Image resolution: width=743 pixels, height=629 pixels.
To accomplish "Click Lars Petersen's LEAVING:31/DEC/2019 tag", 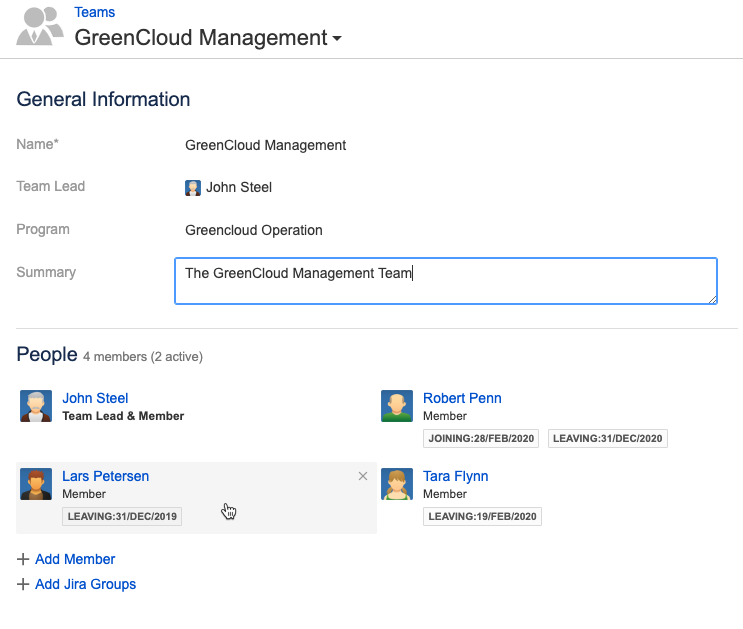I will point(122,516).
